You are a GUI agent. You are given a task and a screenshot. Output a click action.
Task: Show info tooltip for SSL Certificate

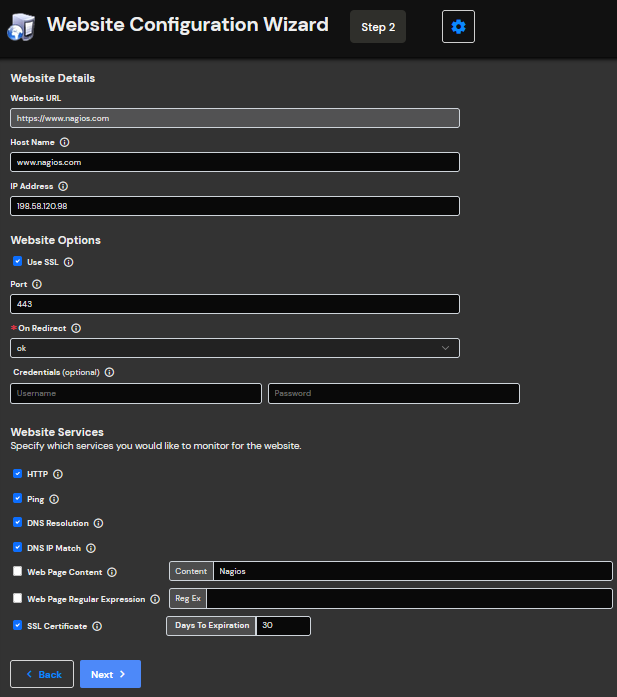(97, 626)
